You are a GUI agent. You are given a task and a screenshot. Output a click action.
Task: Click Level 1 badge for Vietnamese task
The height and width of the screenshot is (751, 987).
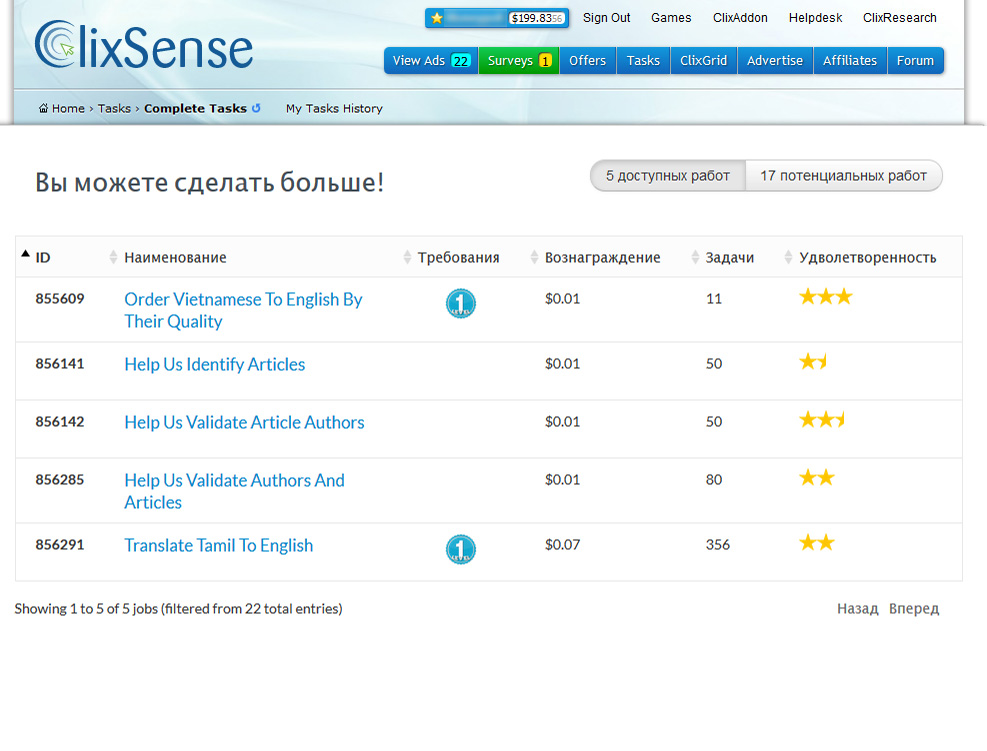[461, 303]
